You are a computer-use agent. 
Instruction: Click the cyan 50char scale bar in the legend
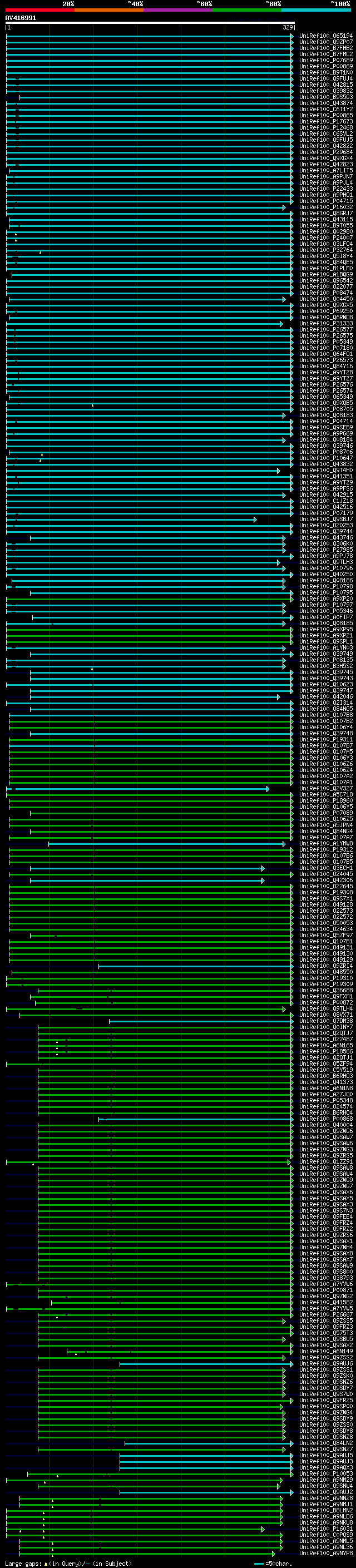click(259, 1563)
